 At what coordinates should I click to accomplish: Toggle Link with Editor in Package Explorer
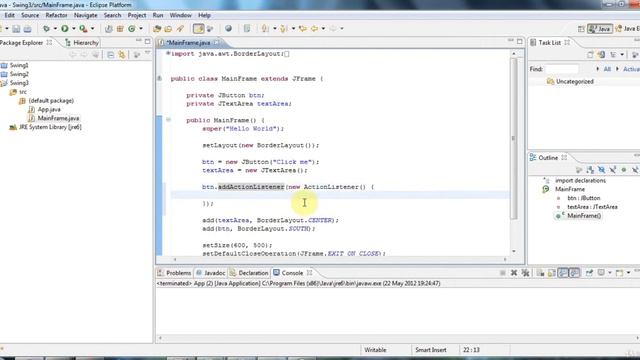[x=122, y=55]
